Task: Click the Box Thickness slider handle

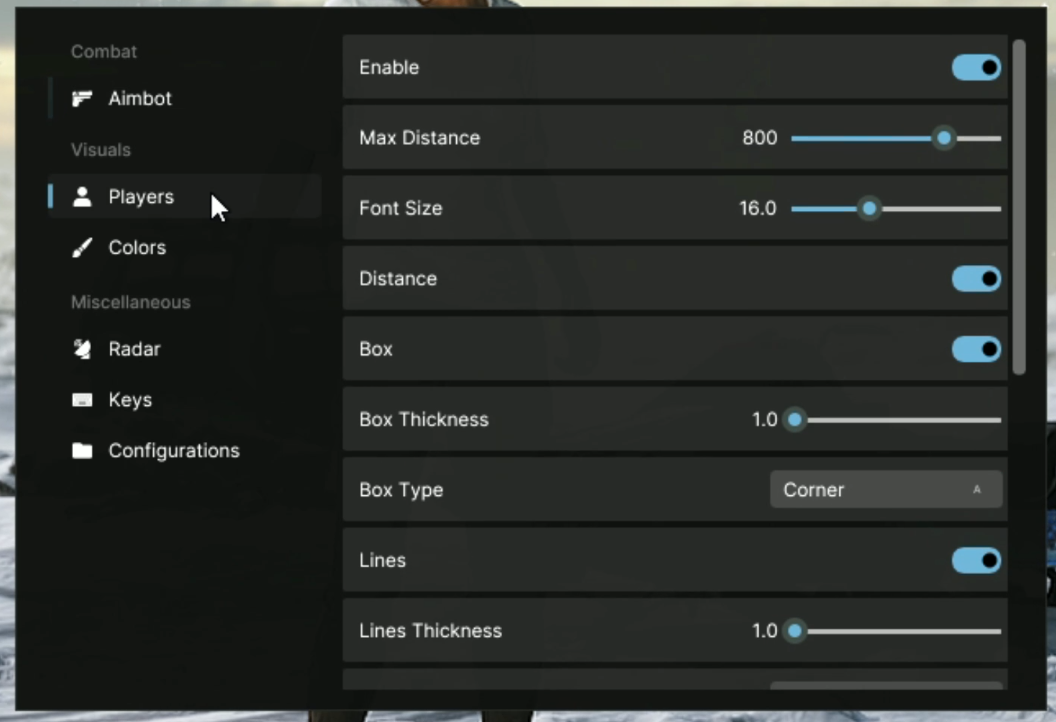Action: pos(795,420)
